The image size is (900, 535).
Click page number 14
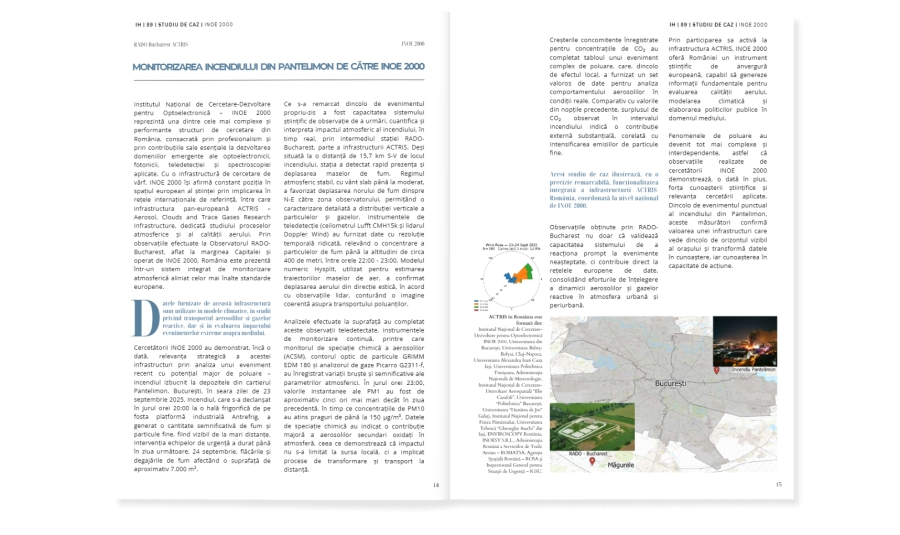click(x=435, y=485)
